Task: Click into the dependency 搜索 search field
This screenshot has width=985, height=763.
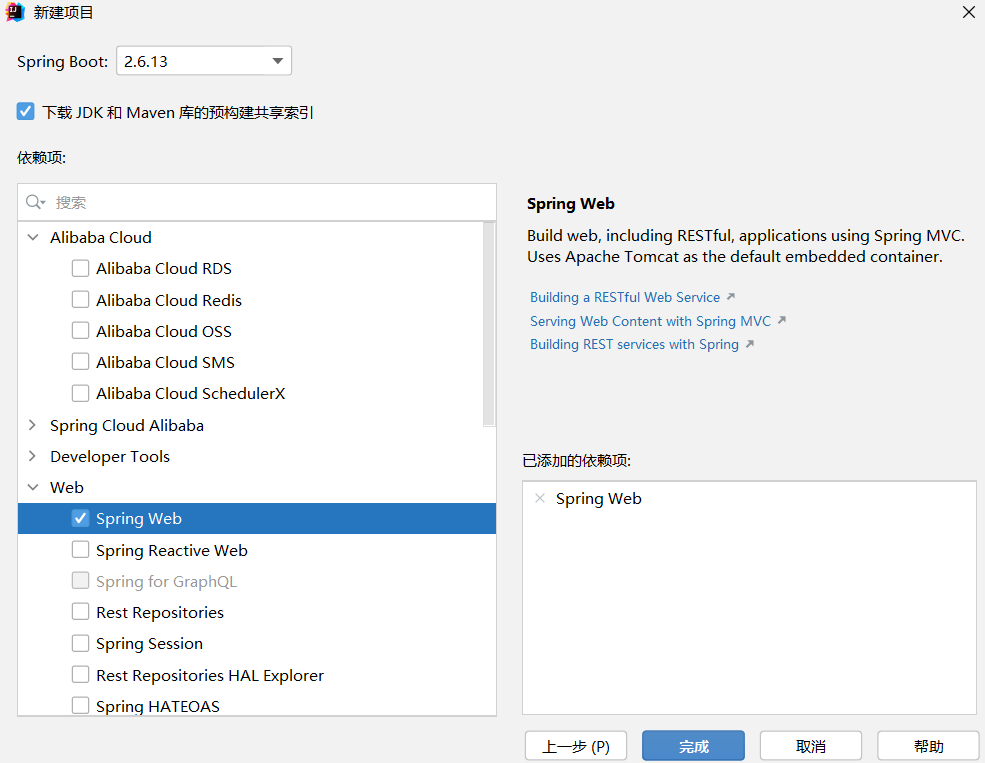Action: pos(257,202)
